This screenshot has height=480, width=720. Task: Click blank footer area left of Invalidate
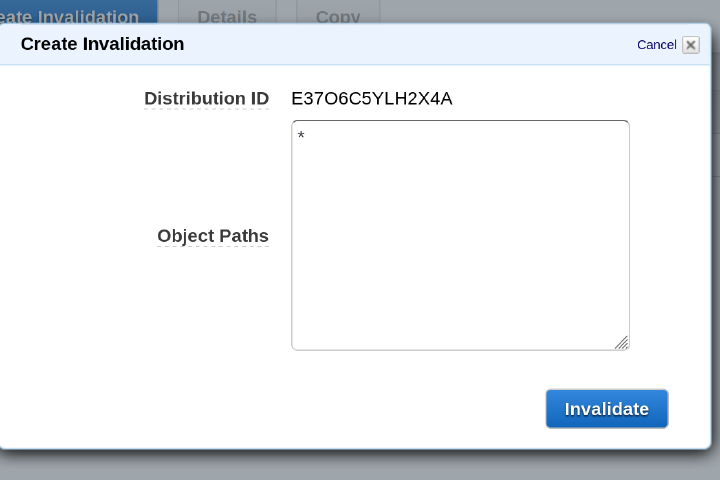[300, 409]
